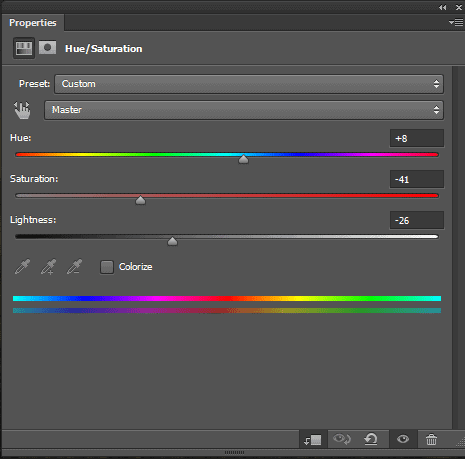Clip adjustment to the layer below
This screenshot has width=465, height=459.
tap(313, 440)
